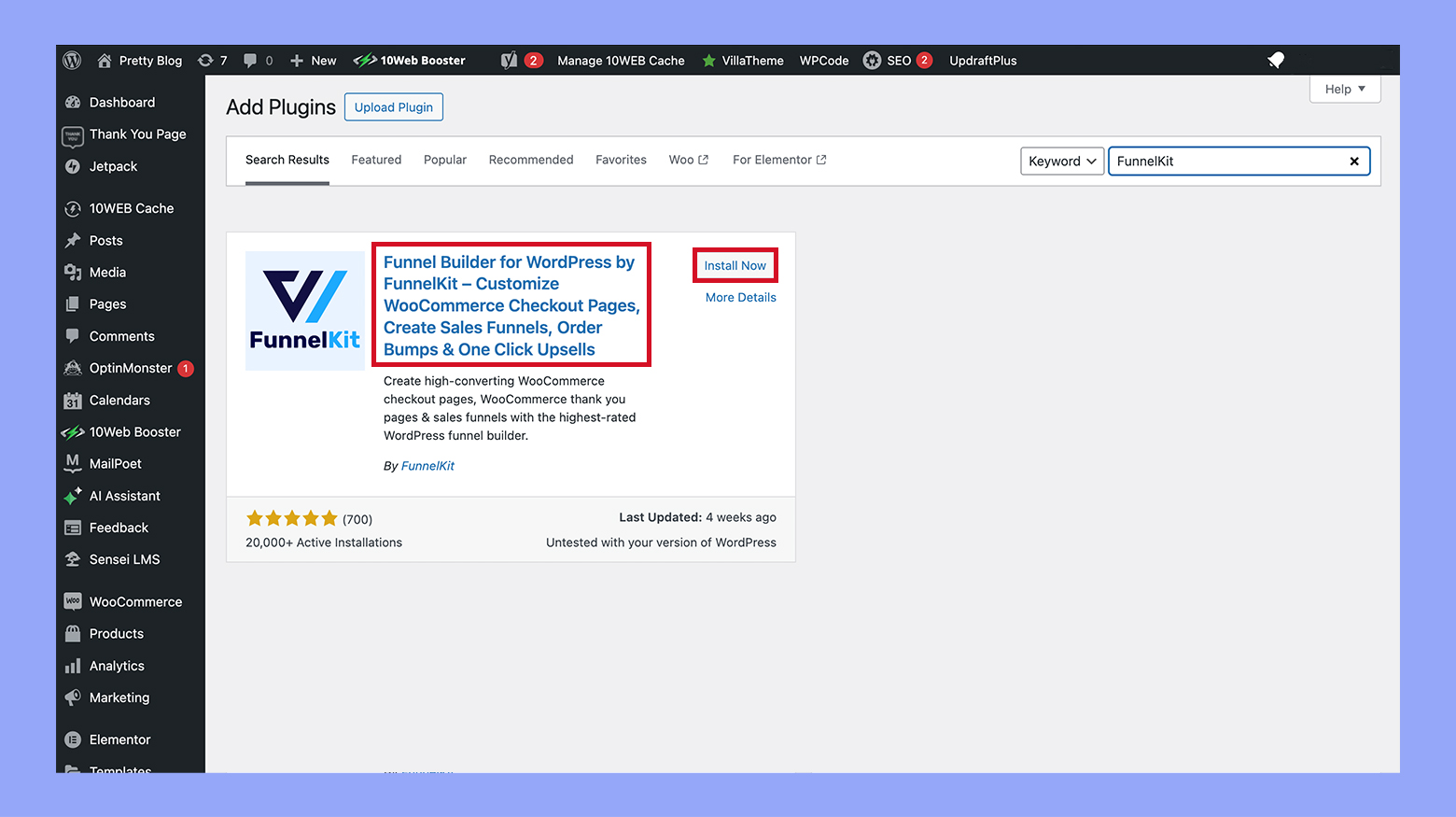Click the WordPress logo in the admin bar

72,60
